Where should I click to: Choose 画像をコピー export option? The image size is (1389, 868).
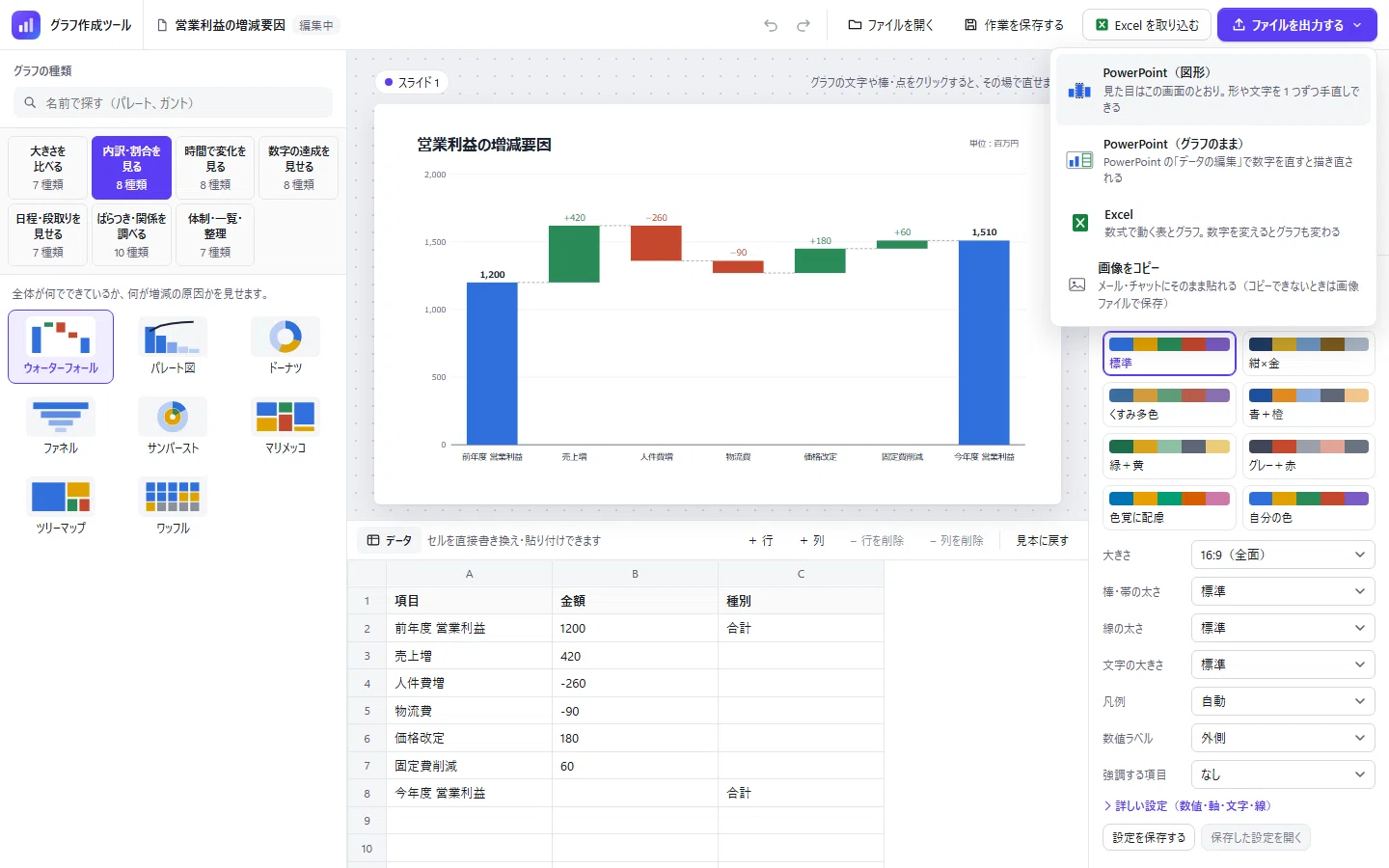click(1213, 285)
